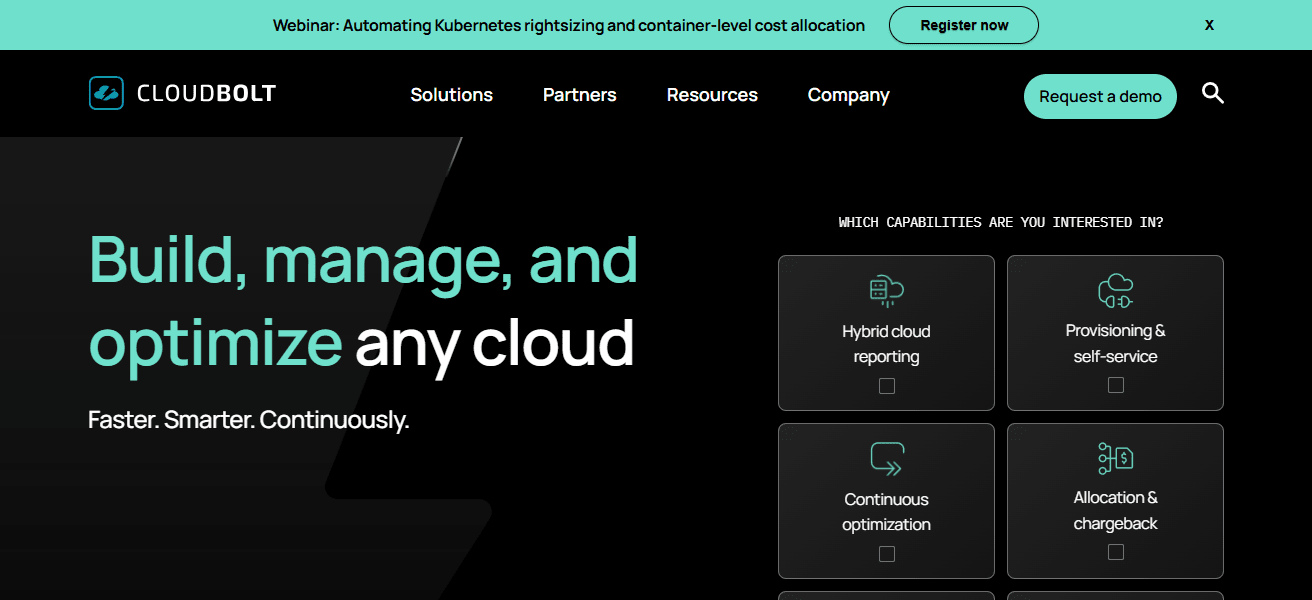Open the Solutions menu
This screenshot has height=600, width=1312.
452,95
